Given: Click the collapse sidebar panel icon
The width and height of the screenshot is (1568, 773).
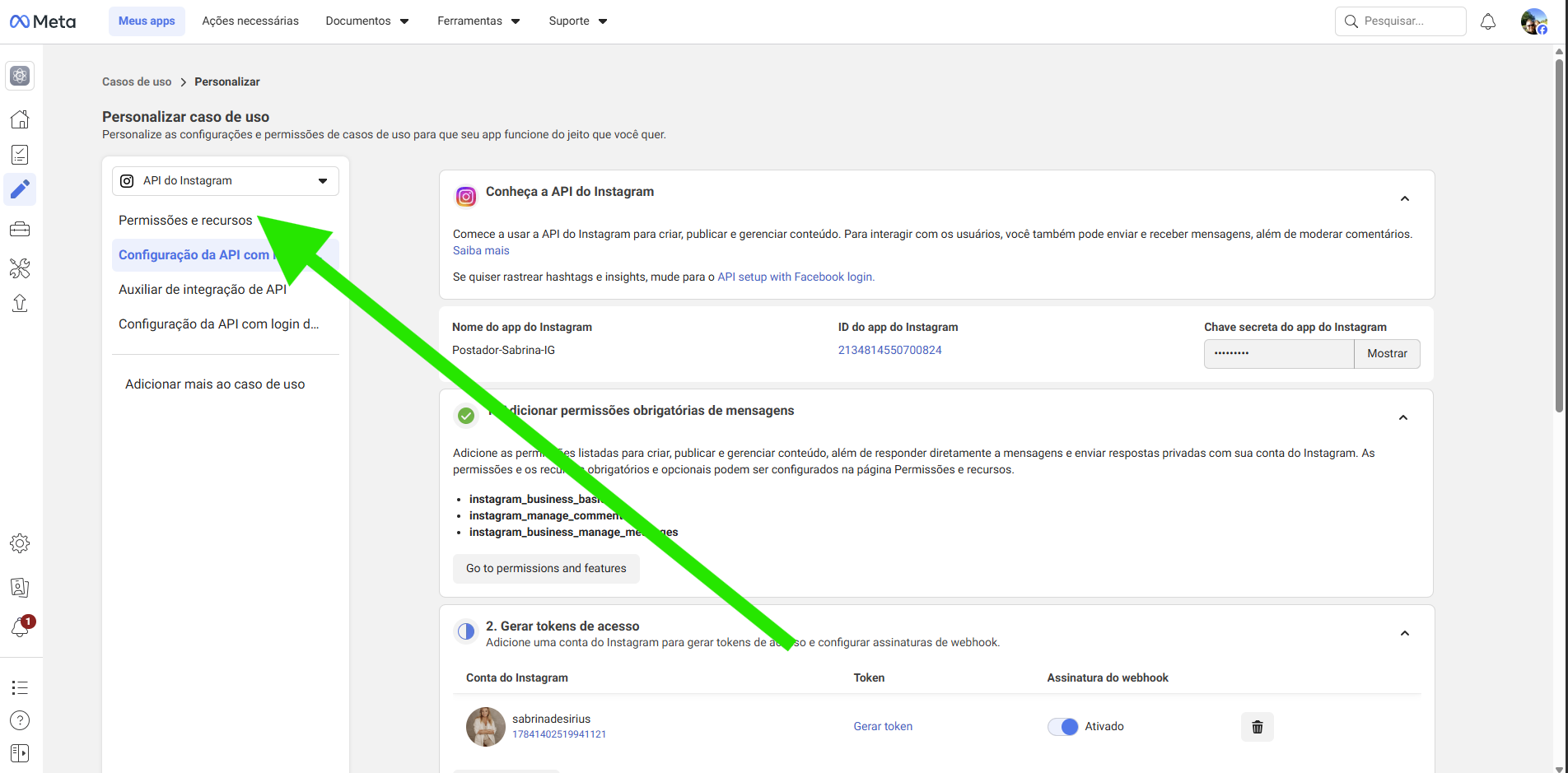Looking at the screenshot, I should [x=20, y=753].
